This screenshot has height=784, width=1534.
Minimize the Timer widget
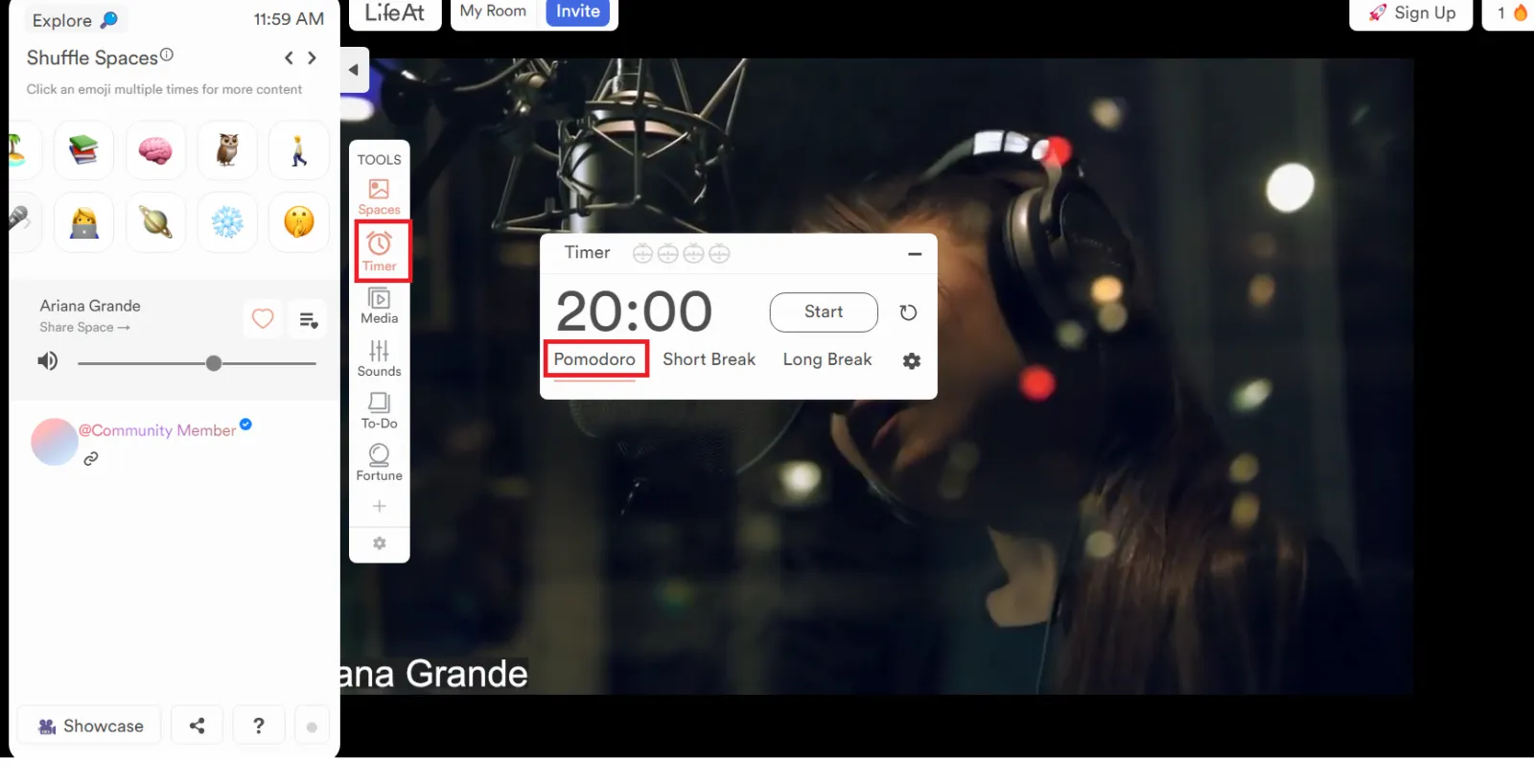click(x=915, y=254)
